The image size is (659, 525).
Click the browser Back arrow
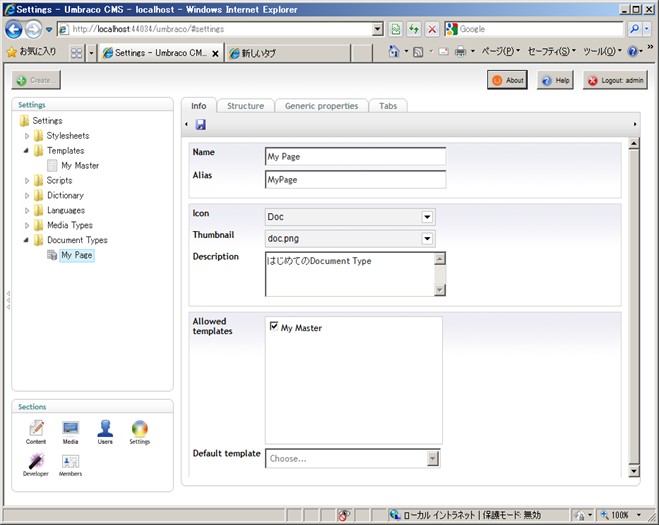coord(13,29)
